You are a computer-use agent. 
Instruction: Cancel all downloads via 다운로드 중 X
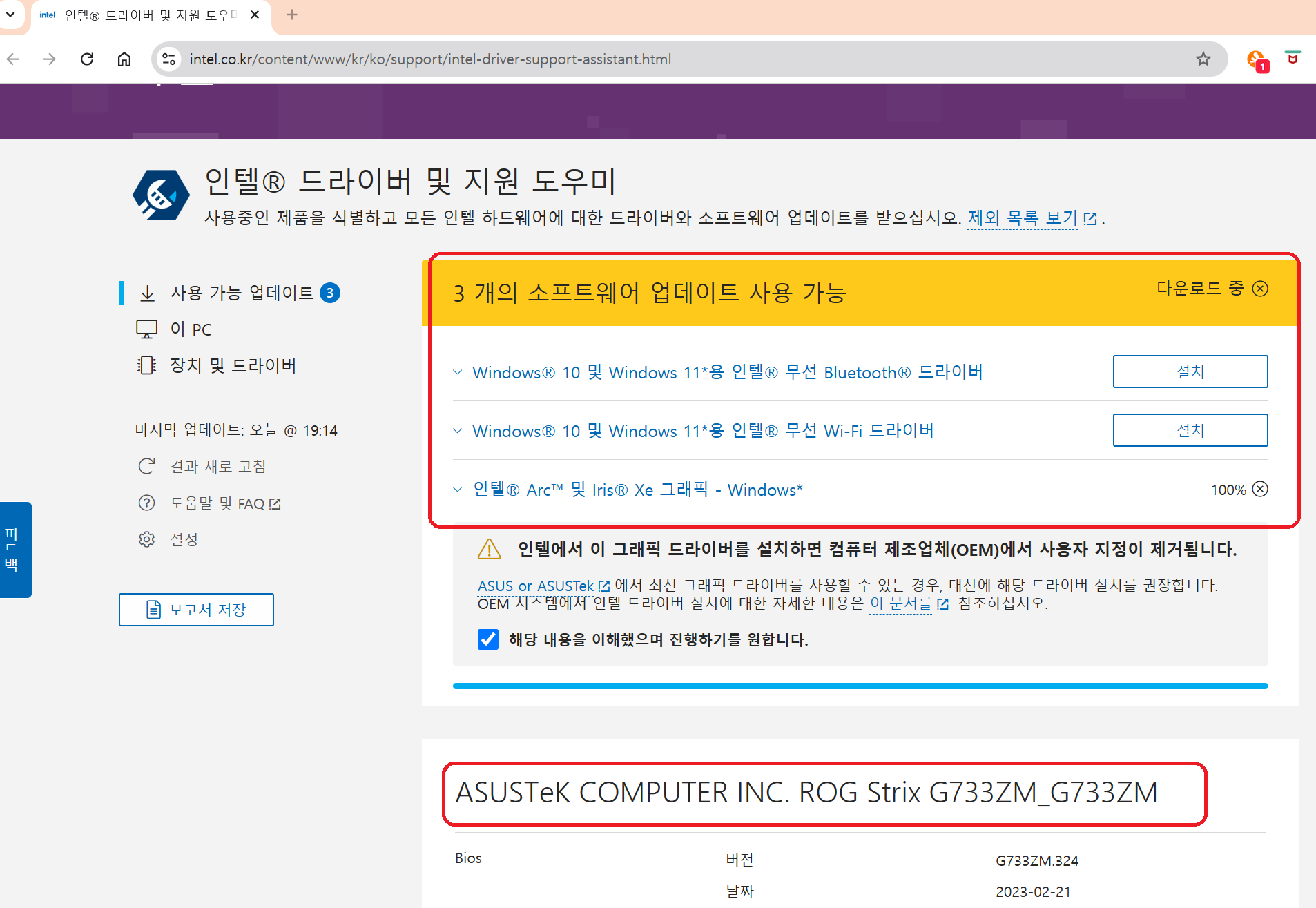coord(1260,289)
